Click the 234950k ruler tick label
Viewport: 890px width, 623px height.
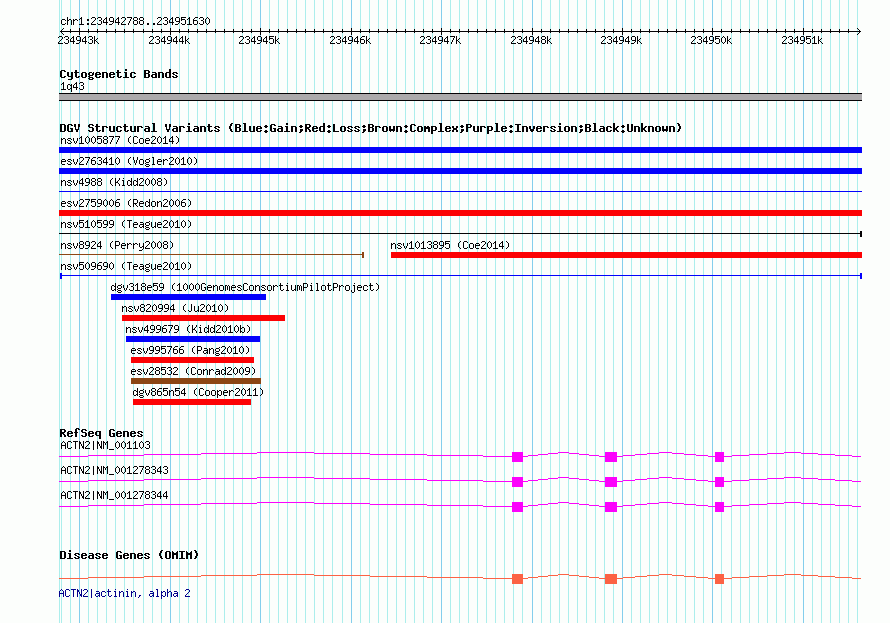click(711, 40)
